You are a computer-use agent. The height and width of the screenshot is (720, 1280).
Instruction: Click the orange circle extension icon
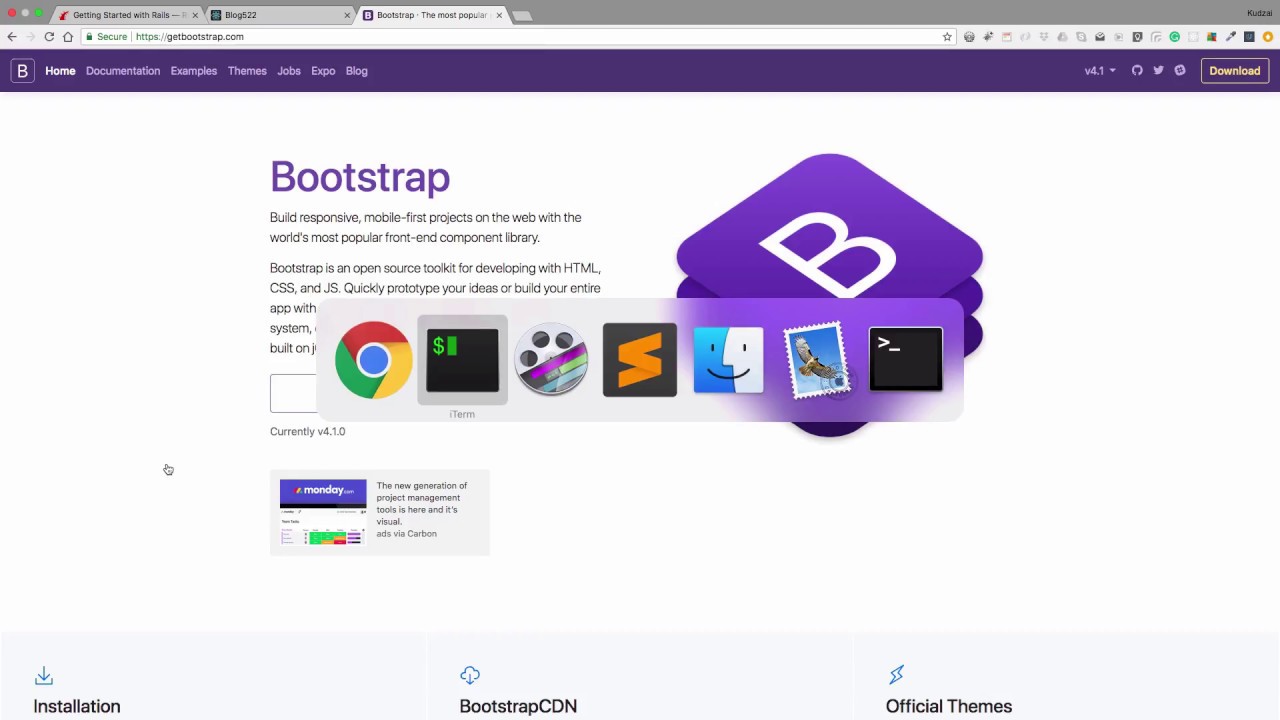[x=1268, y=37]
